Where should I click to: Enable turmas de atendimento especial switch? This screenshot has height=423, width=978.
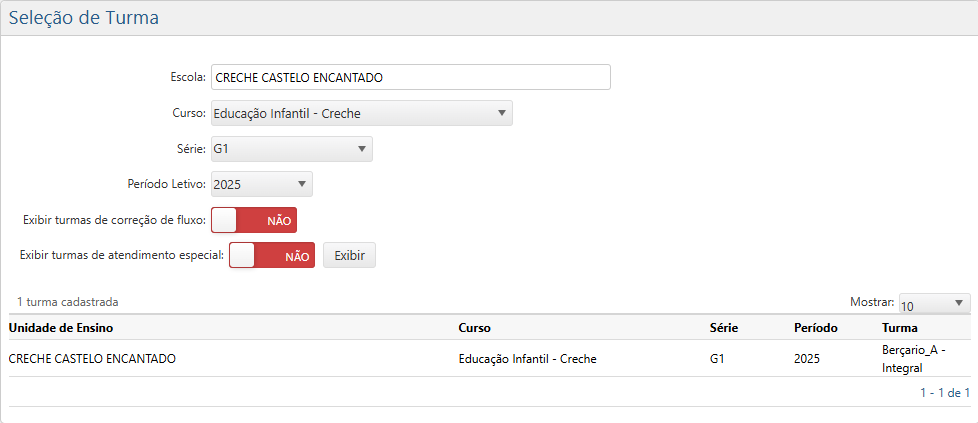272,256
